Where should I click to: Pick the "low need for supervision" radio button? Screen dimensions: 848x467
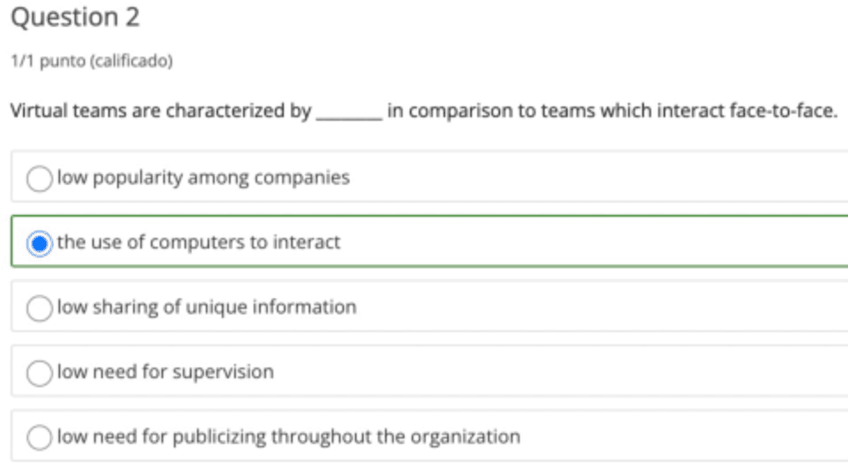39,373
